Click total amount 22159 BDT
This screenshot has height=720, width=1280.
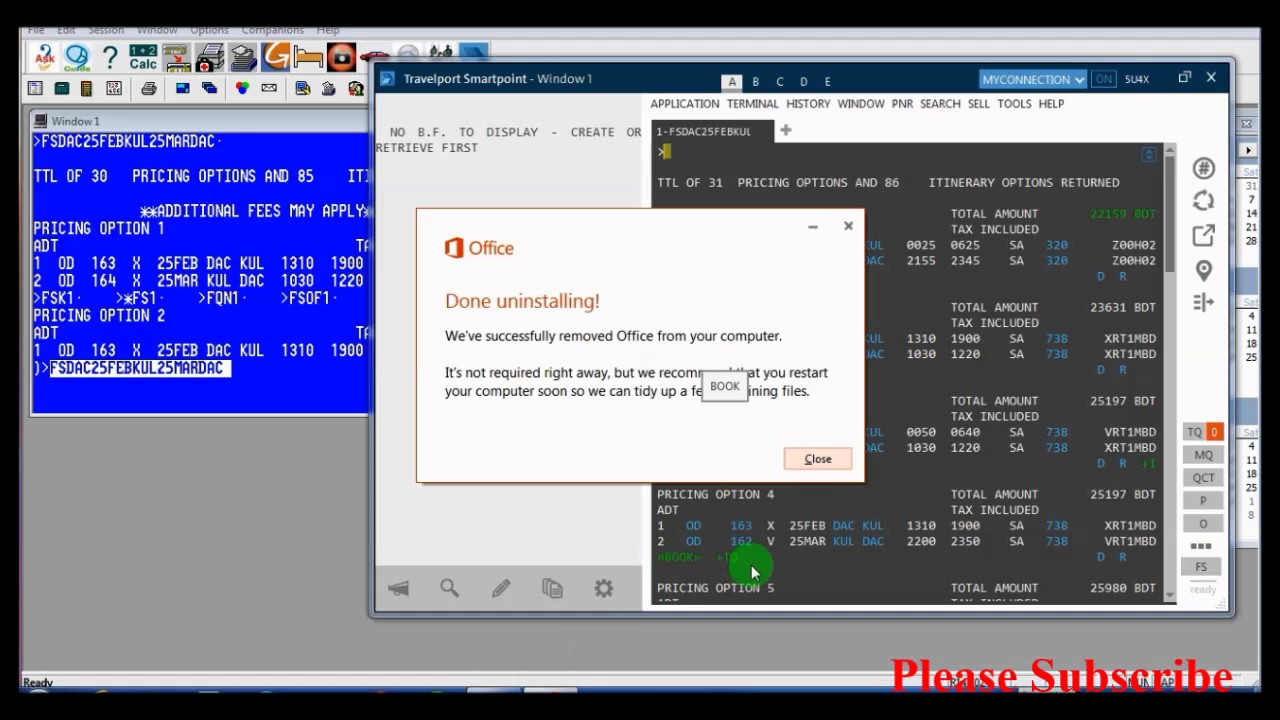[x=1123, y=214]
